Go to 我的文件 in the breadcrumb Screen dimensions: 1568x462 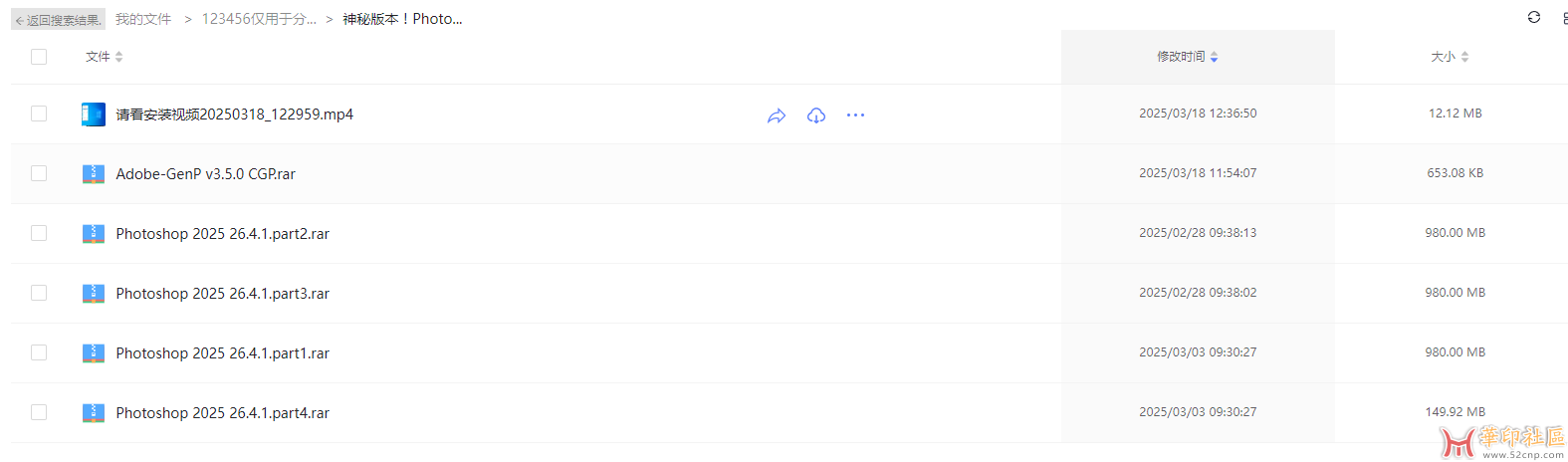tap(143, 19)
